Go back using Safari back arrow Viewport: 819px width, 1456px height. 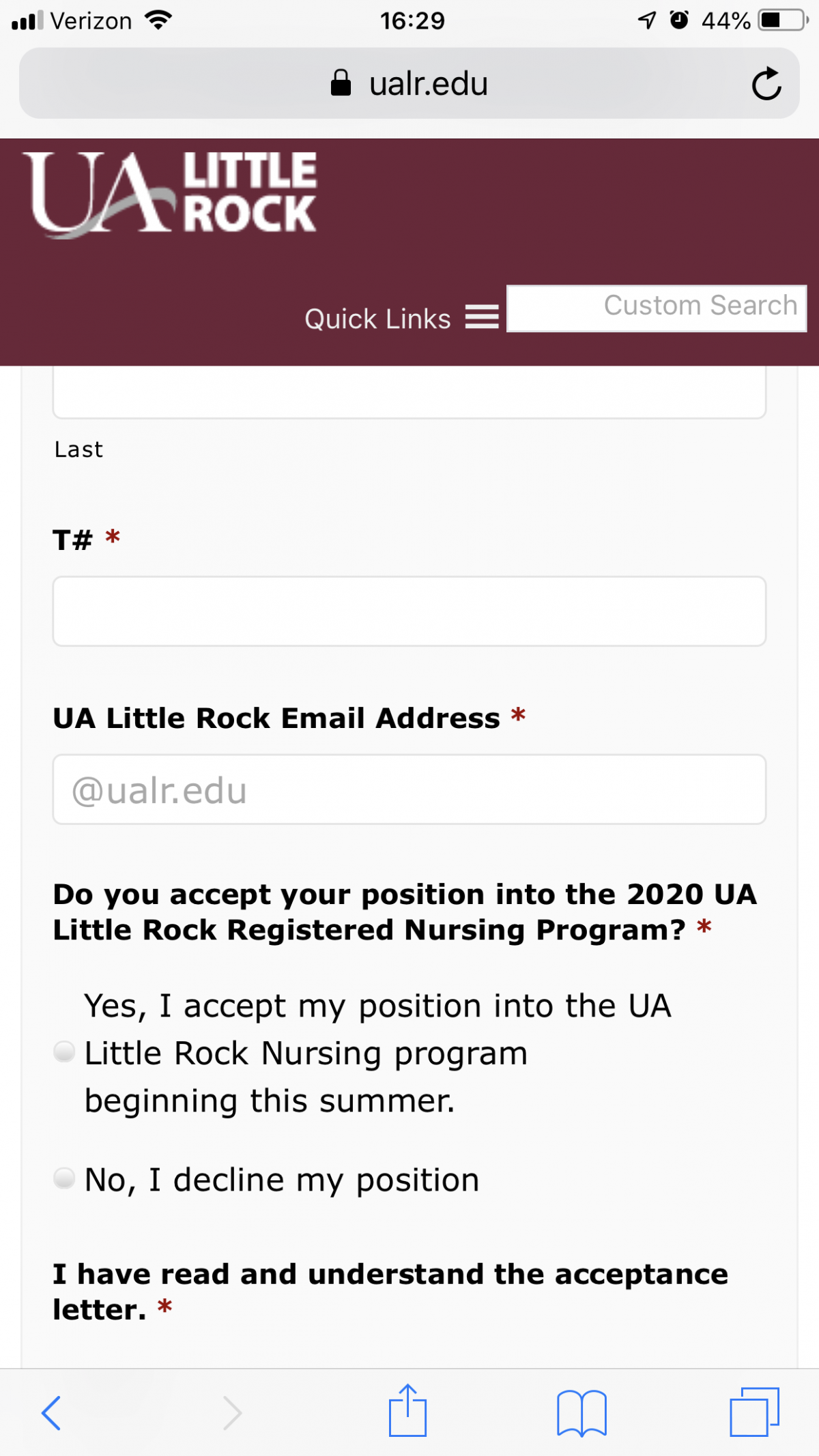(51, 1412)
